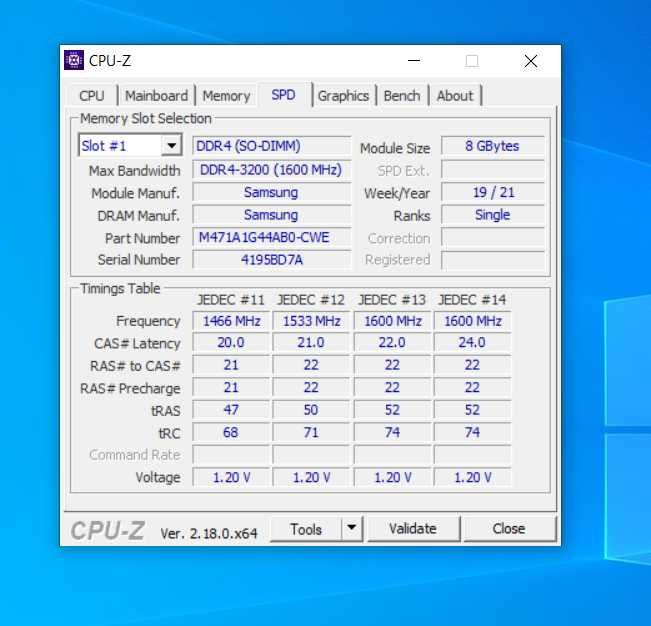Click the JEDEC #13 column header

(x=392, y=300)
